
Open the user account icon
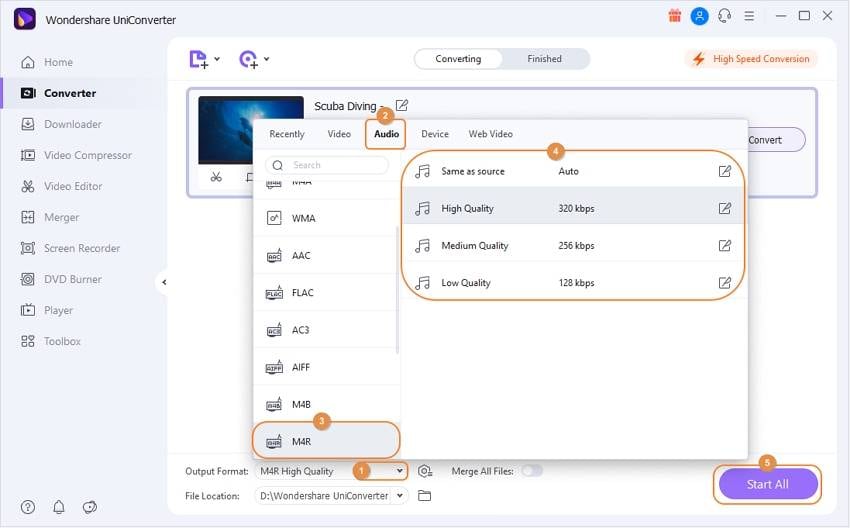tap(699, 16)
